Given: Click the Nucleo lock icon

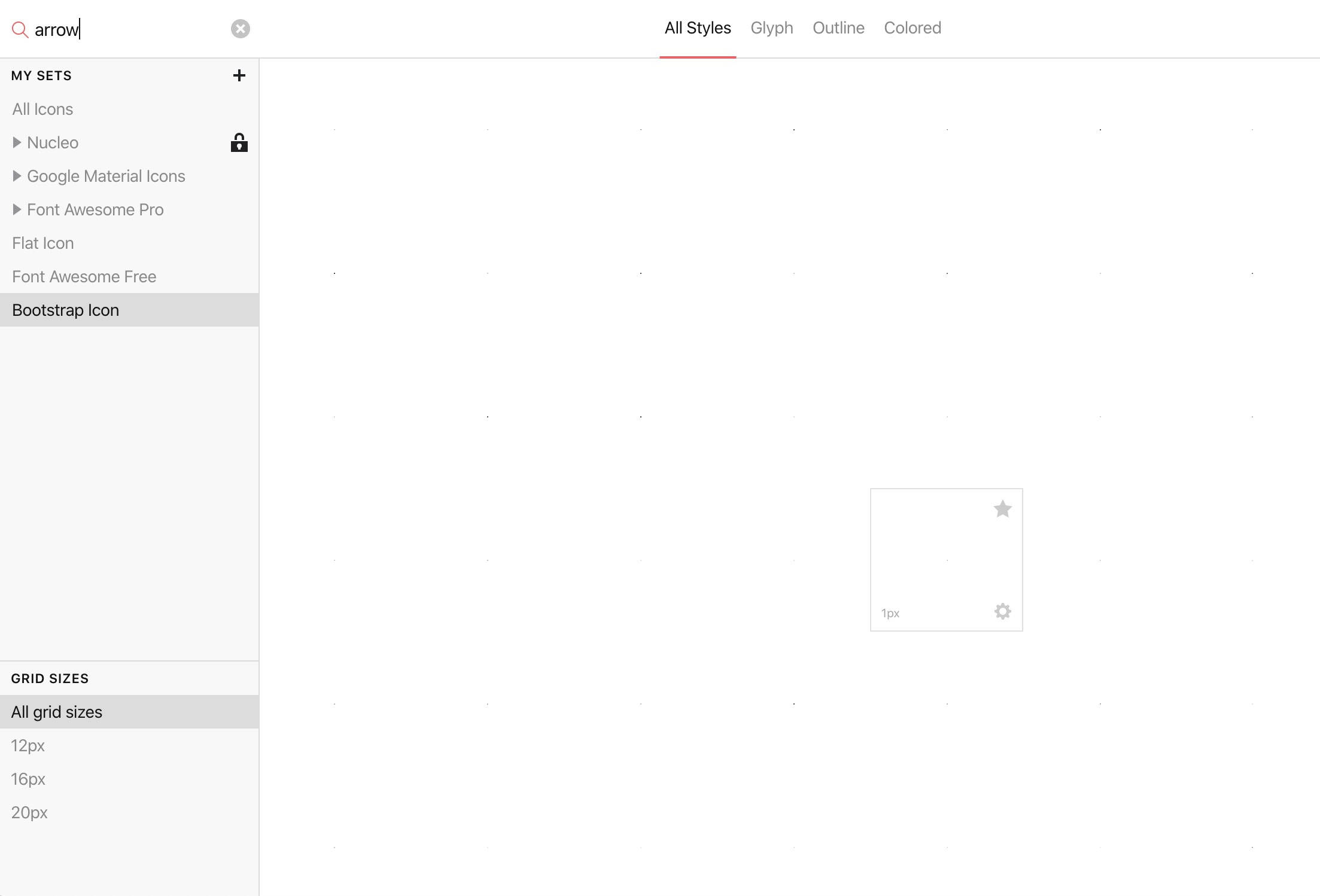Looking at the screenshot, I should (x=239, y=142).
